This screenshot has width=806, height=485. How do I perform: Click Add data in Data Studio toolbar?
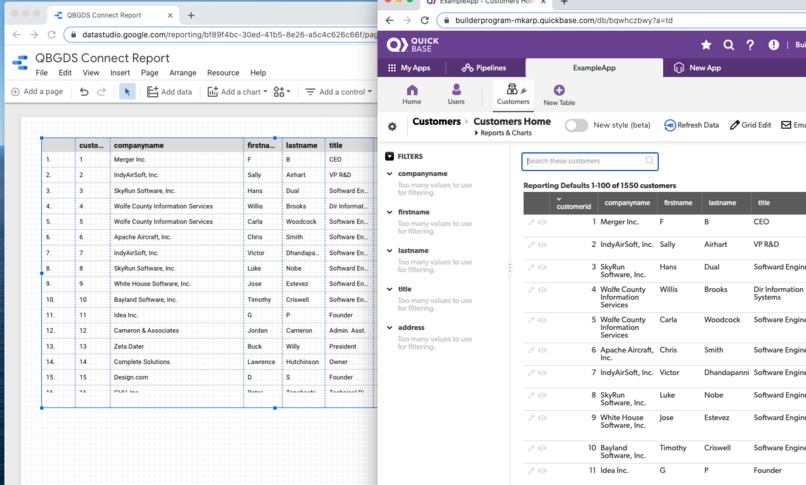(x=170, y=92)
